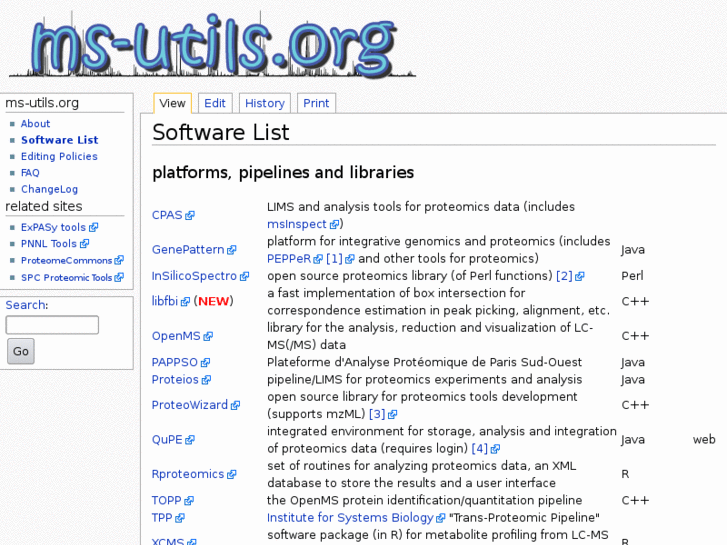Click the external-link icon beside TOPP
The image size is (727, 545).
click(189, 501)
